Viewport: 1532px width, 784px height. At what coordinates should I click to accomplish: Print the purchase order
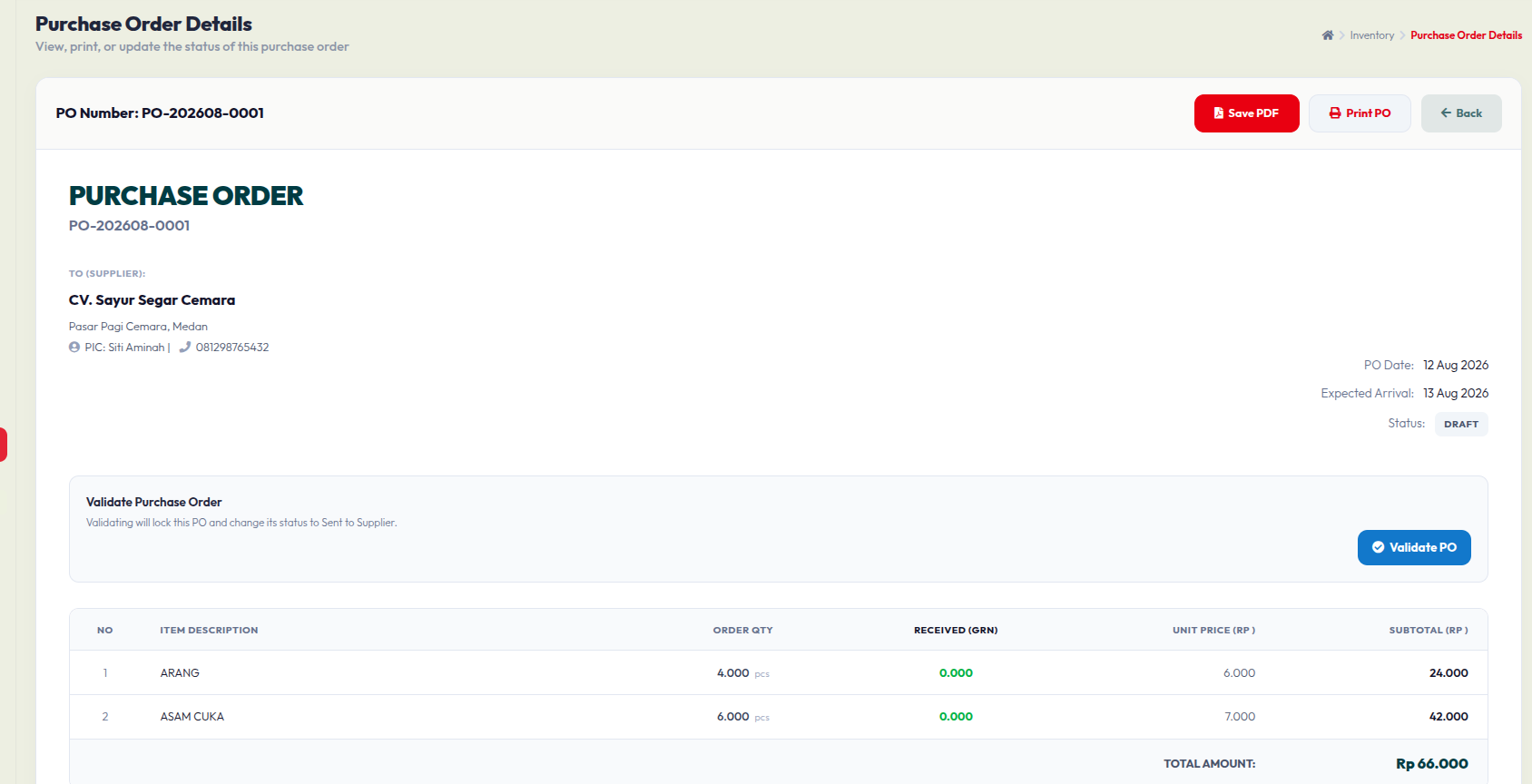[1360, 113]
